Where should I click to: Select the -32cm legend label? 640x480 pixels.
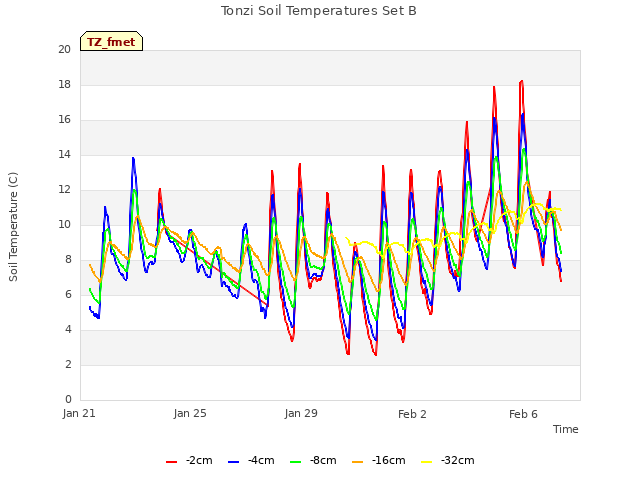click(x=458, y=460)
